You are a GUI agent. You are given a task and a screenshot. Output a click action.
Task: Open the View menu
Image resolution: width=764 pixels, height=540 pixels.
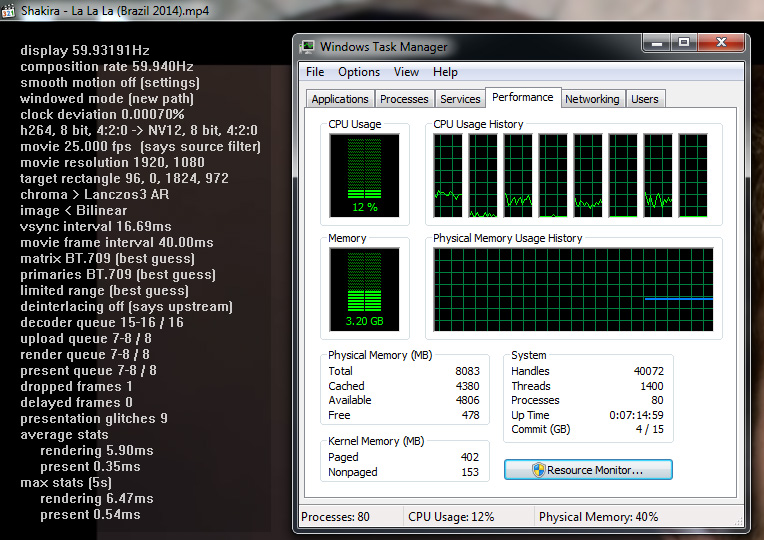point(406,72)
